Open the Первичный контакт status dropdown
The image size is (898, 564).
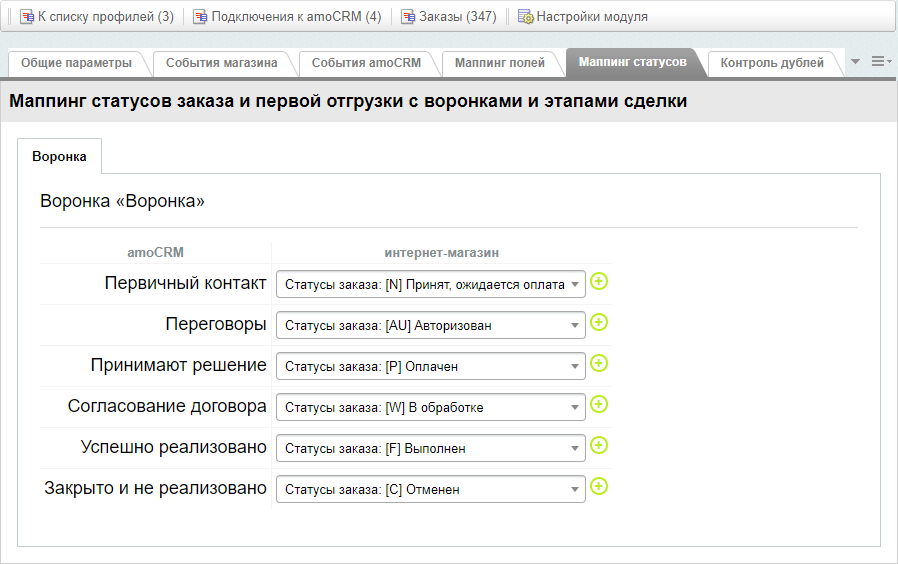click(430, 285)
